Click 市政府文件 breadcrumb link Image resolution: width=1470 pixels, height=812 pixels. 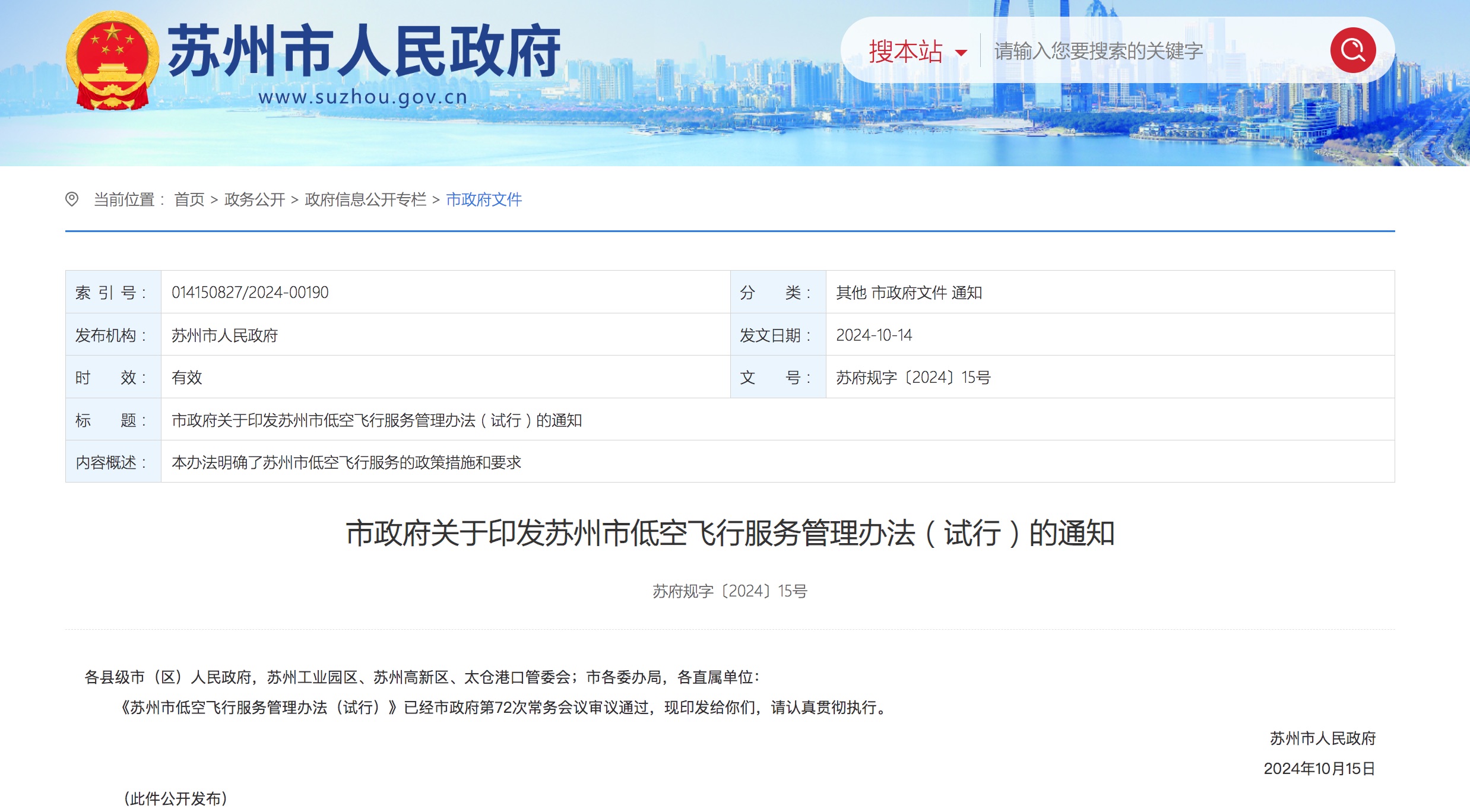pyautogui.click(x=484, y=200)
